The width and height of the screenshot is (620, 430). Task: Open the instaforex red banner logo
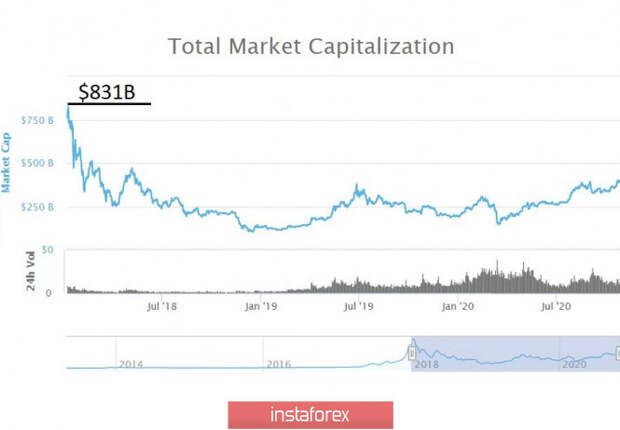pos(310,415)
